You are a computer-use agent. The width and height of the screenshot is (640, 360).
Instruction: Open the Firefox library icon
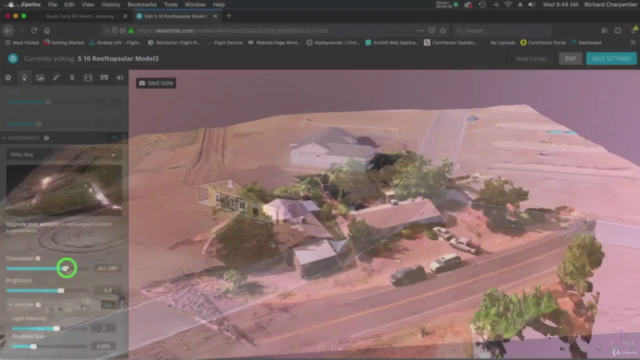click(x=605, y=31)
